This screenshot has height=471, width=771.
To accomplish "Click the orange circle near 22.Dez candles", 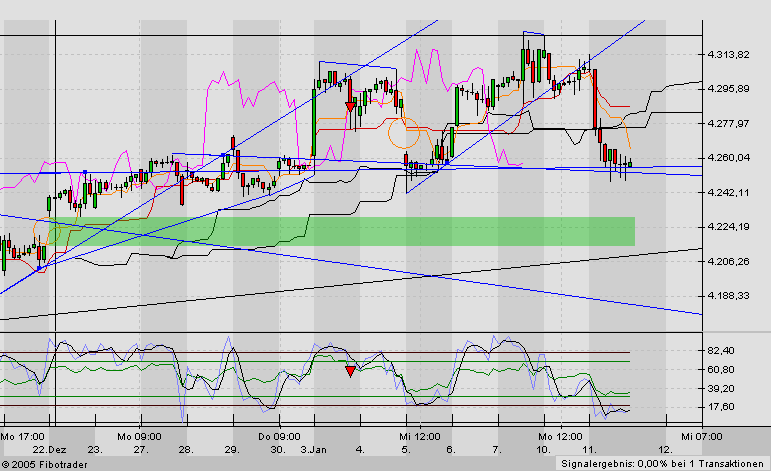I will (x=47, y=231).
